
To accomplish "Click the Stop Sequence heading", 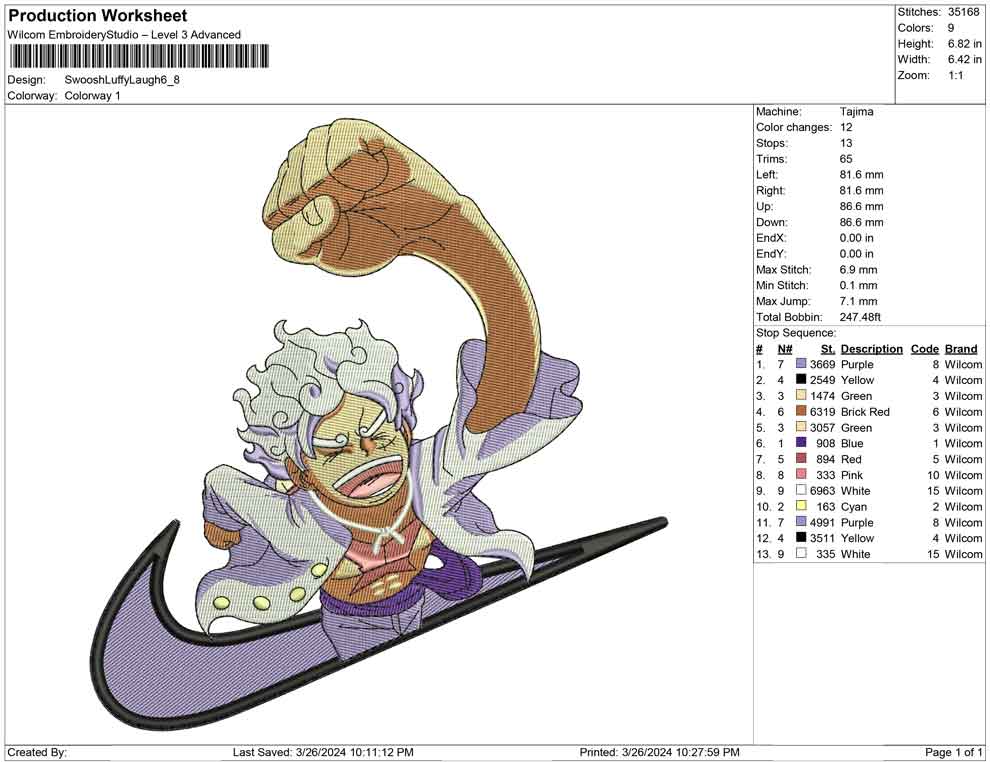I will pyautogui.click(x=796, y=333).
